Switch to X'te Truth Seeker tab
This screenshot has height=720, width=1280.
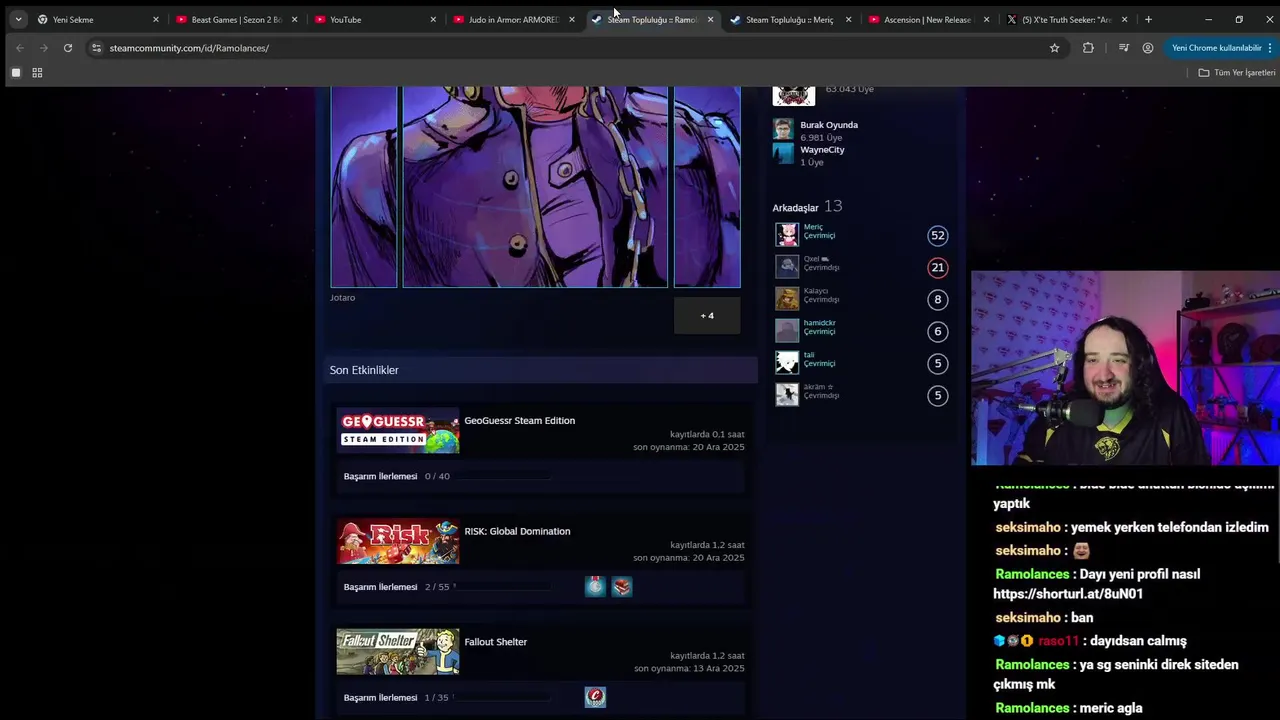click(x=1067, y=19)
